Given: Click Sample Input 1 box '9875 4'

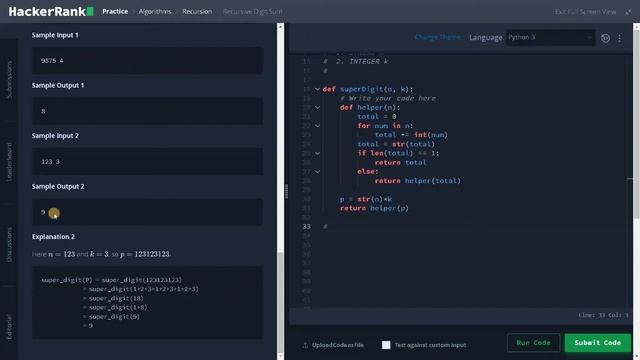Looking at the screenshot, I should pos(147,60).
